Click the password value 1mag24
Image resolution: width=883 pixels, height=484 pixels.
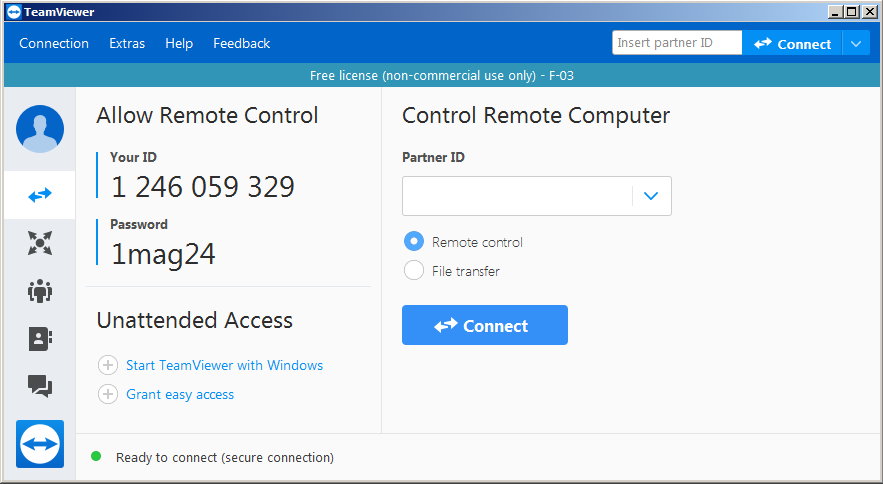coord(163,254)
